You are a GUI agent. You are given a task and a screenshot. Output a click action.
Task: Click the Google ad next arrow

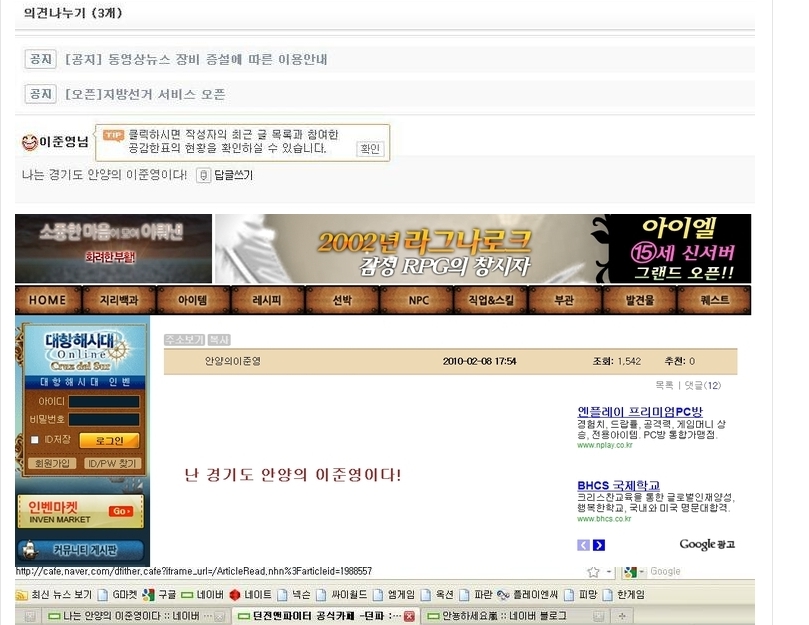coord(598,545)
